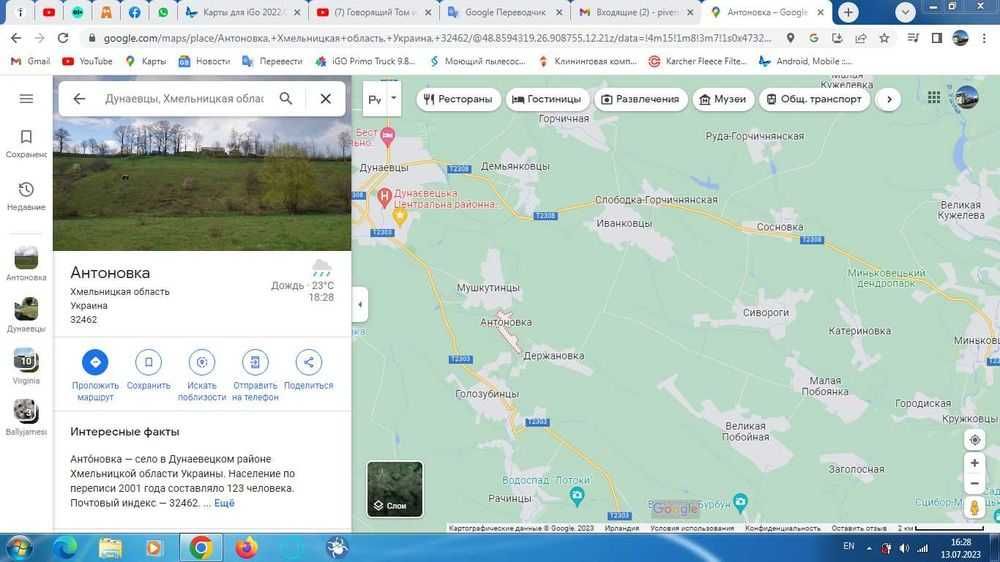Viewport: 1000px width, 562px height.
Task: Filter by Рестораны chip
Action: (459, 99)
